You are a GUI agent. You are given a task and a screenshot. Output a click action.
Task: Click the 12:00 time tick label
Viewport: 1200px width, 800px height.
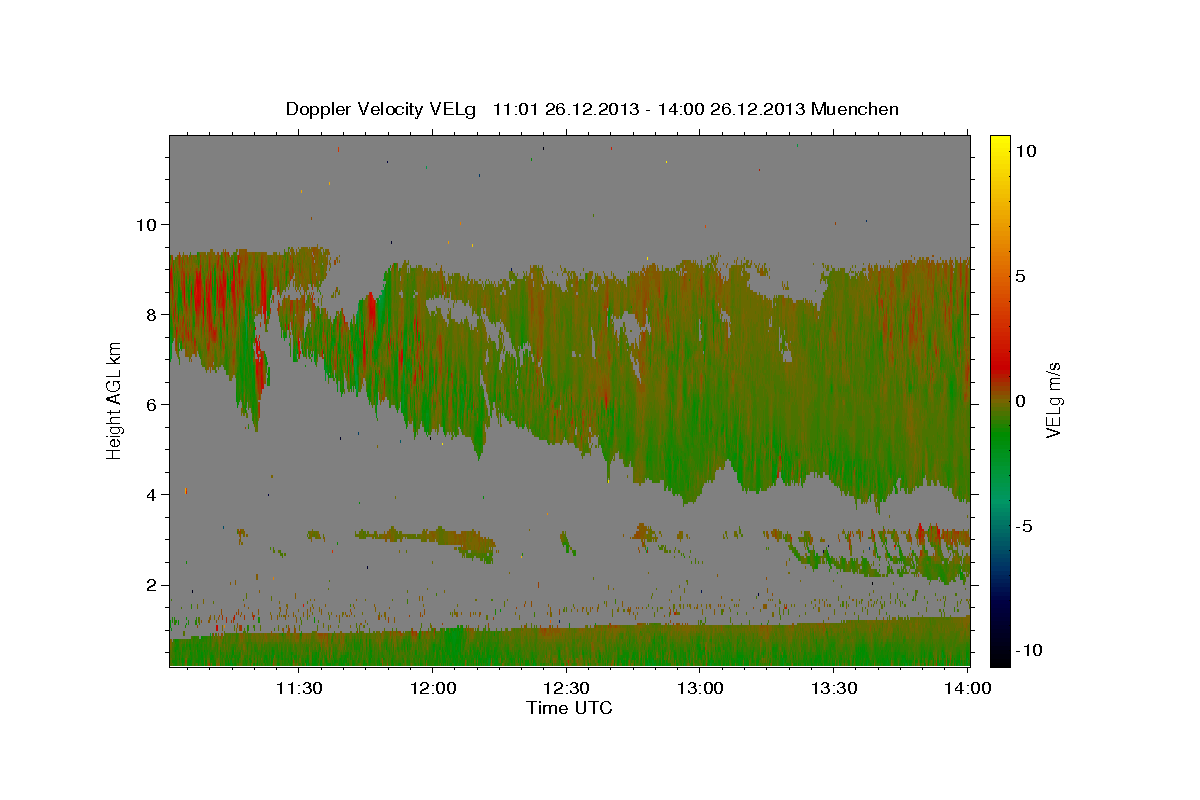pyautogui.click(x=432, y=688)
